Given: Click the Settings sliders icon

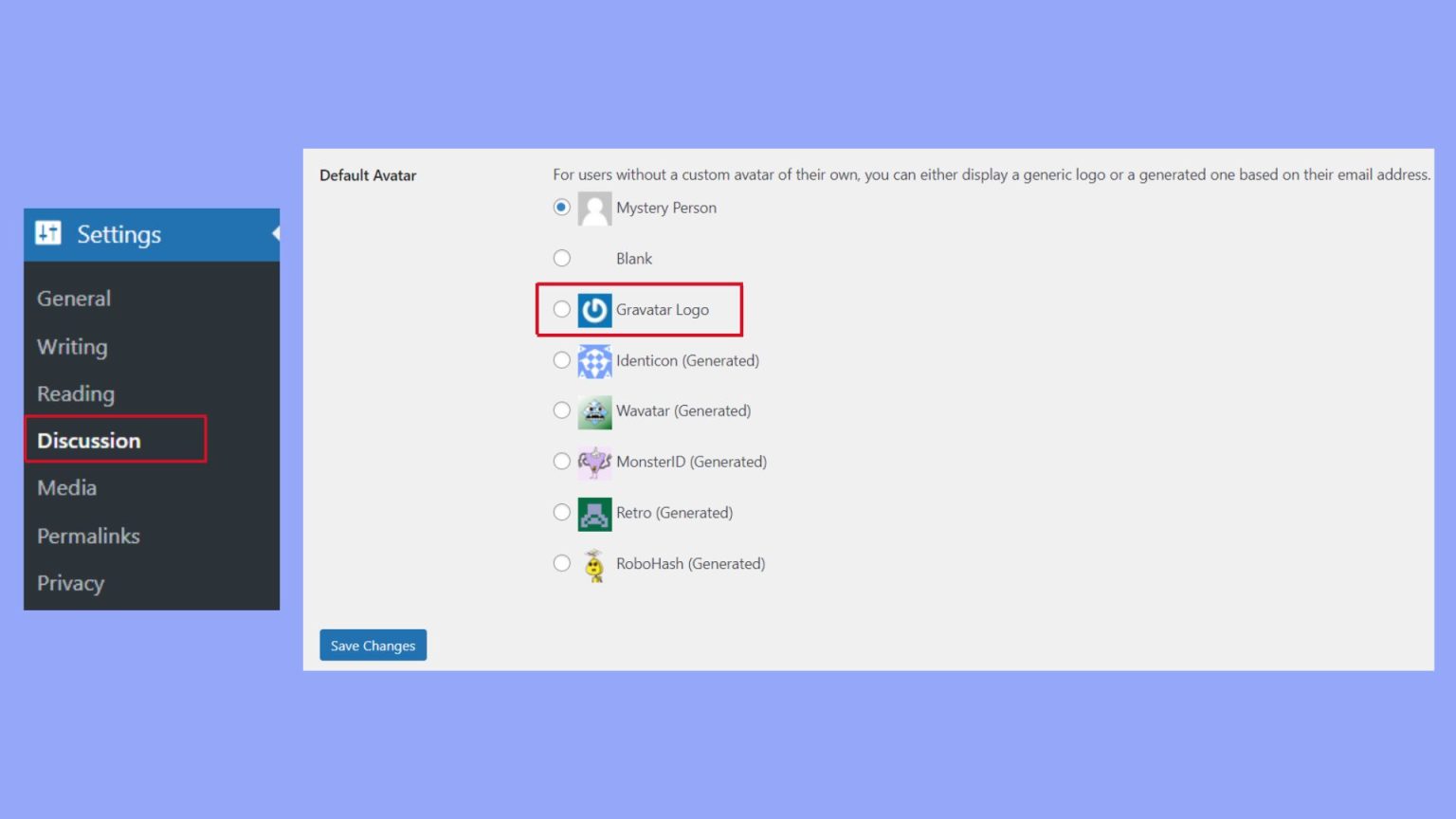Looking at the screenshot, I should click(x=49, y=233).
